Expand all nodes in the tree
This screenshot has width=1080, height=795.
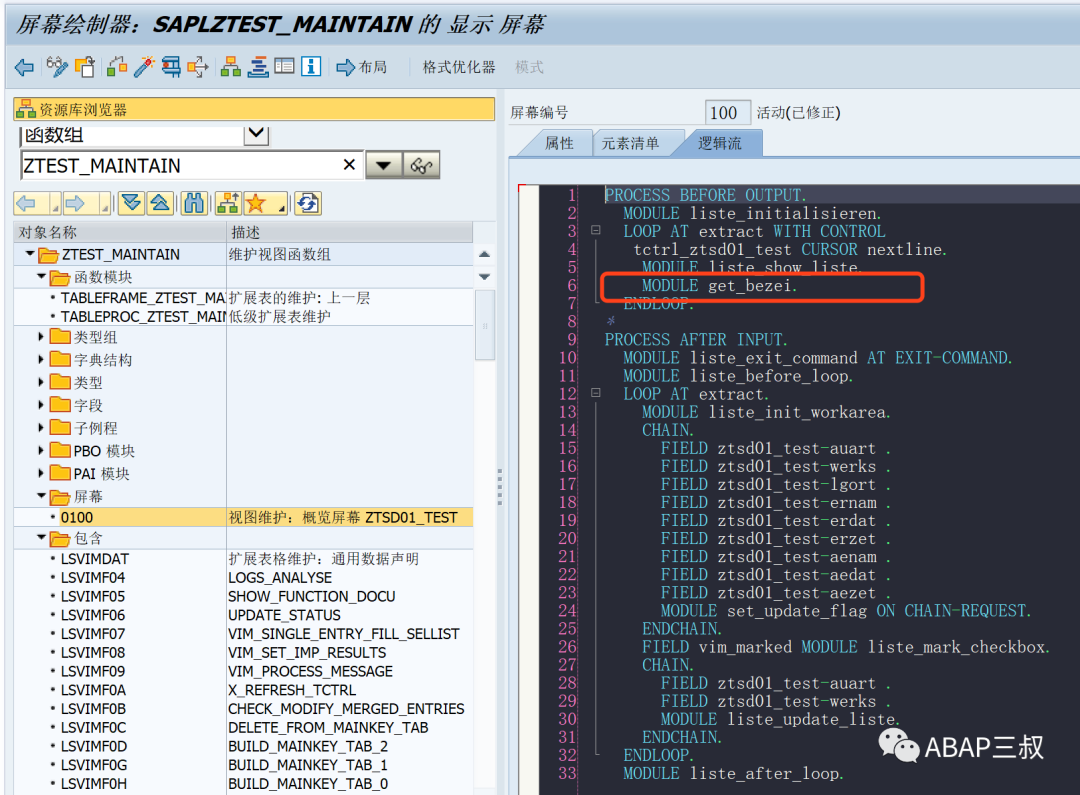131,203
